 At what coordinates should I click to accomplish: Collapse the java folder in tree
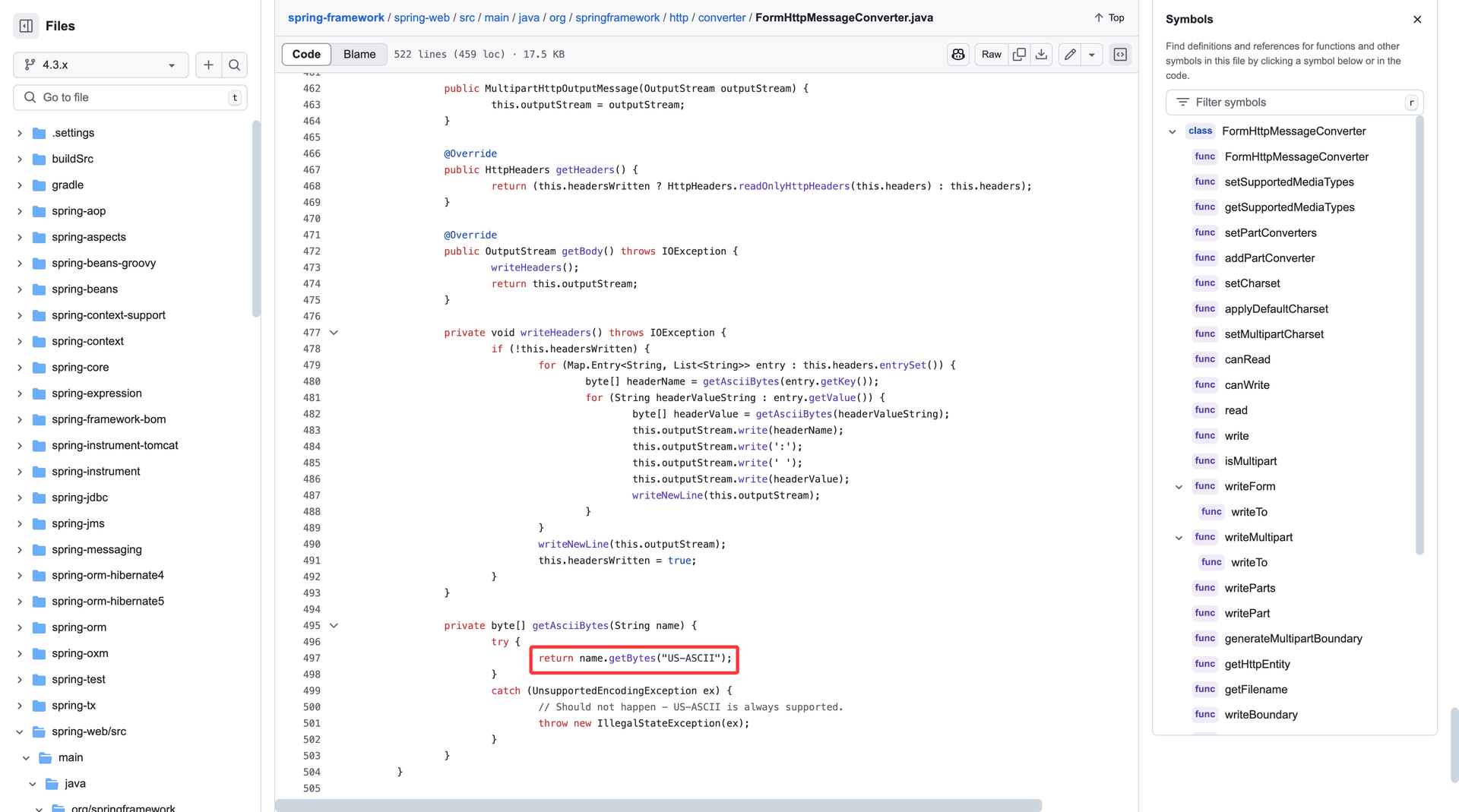coord(33,783)
